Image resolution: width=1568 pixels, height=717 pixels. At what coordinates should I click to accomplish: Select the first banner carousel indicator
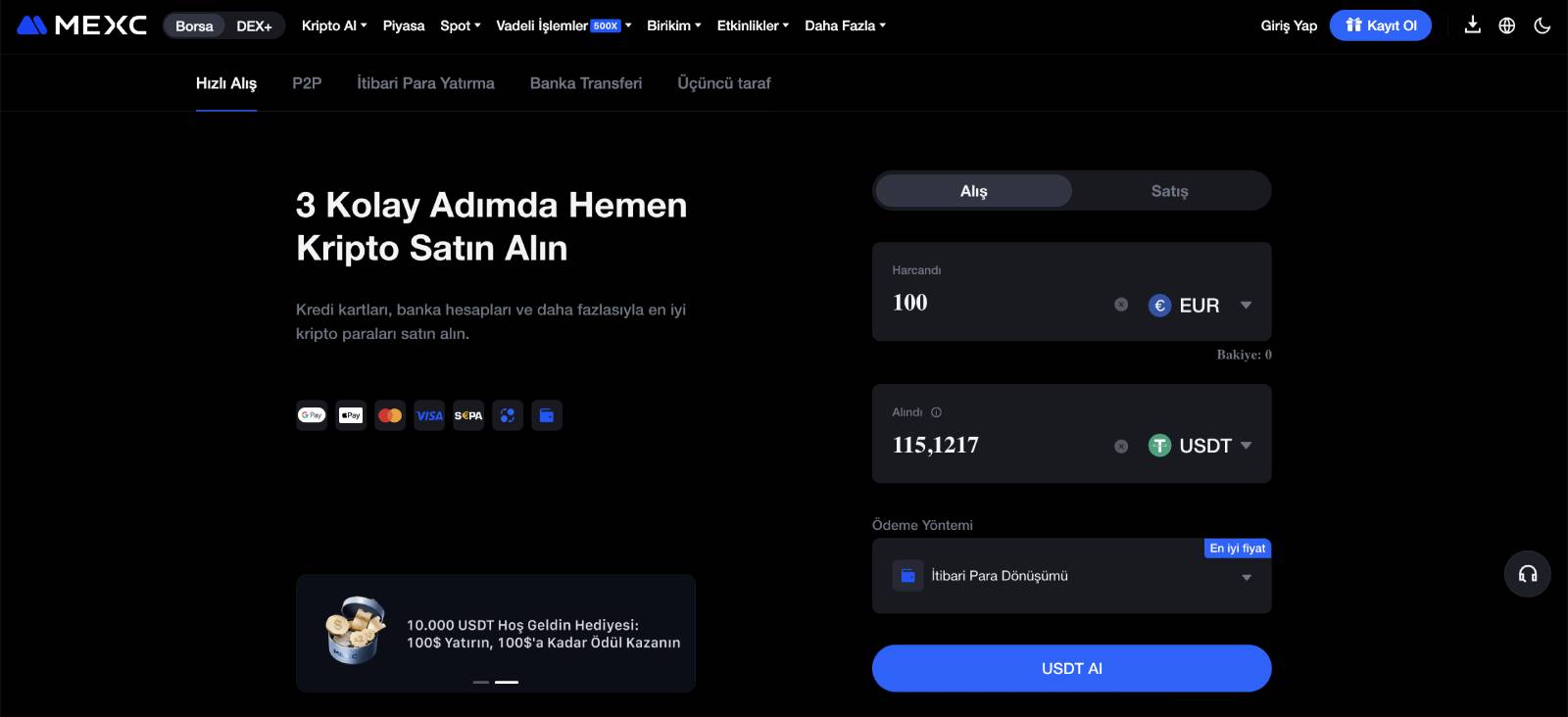click(480, 682)
